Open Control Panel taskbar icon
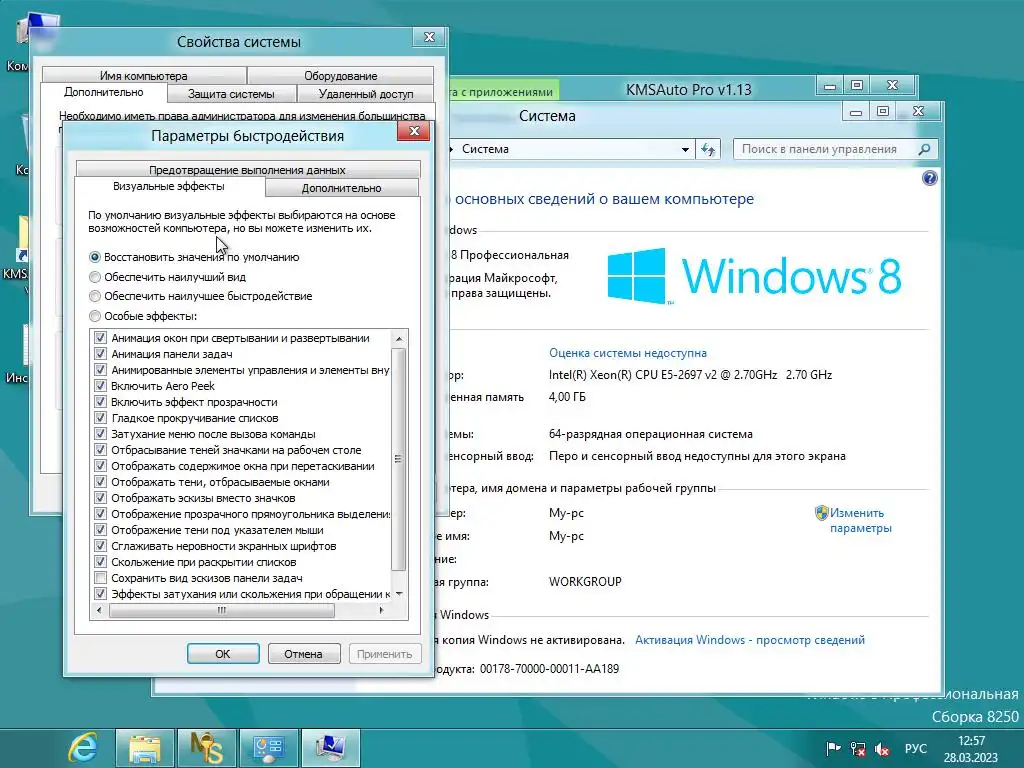 point(268,748)
